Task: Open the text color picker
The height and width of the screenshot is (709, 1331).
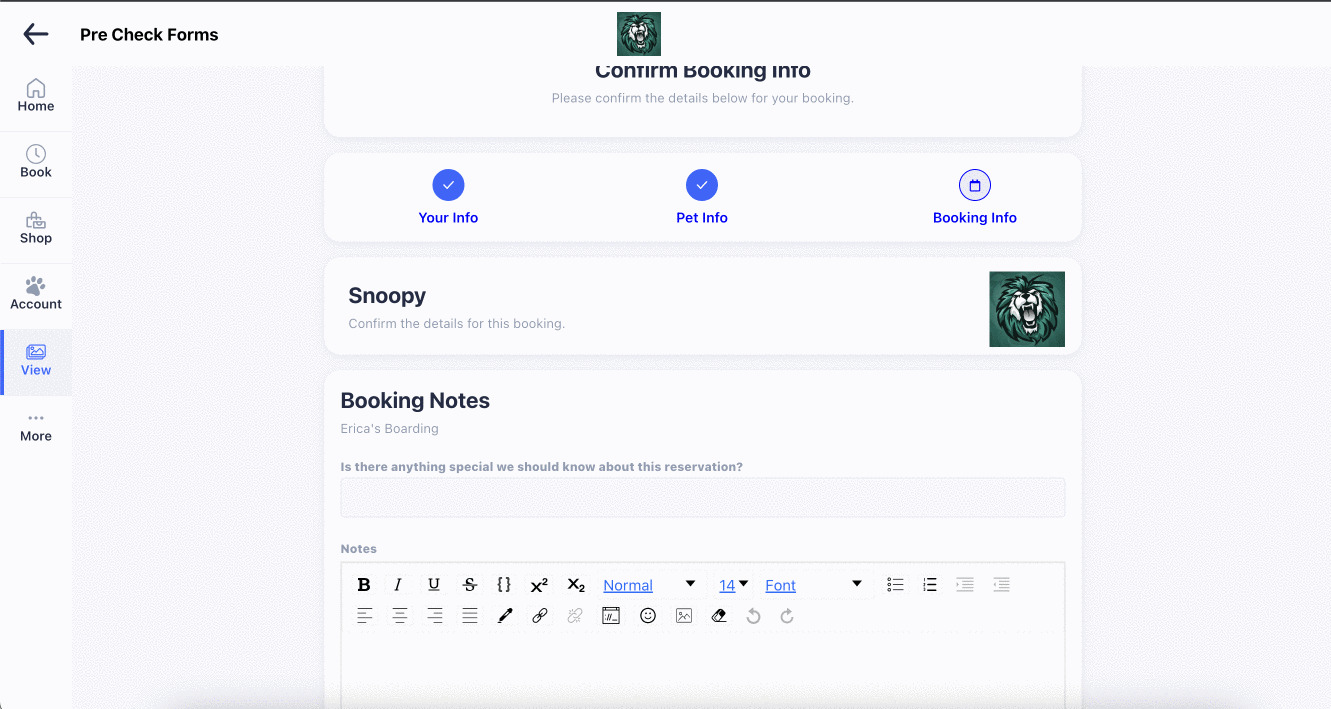Action: tap(505, 616)
